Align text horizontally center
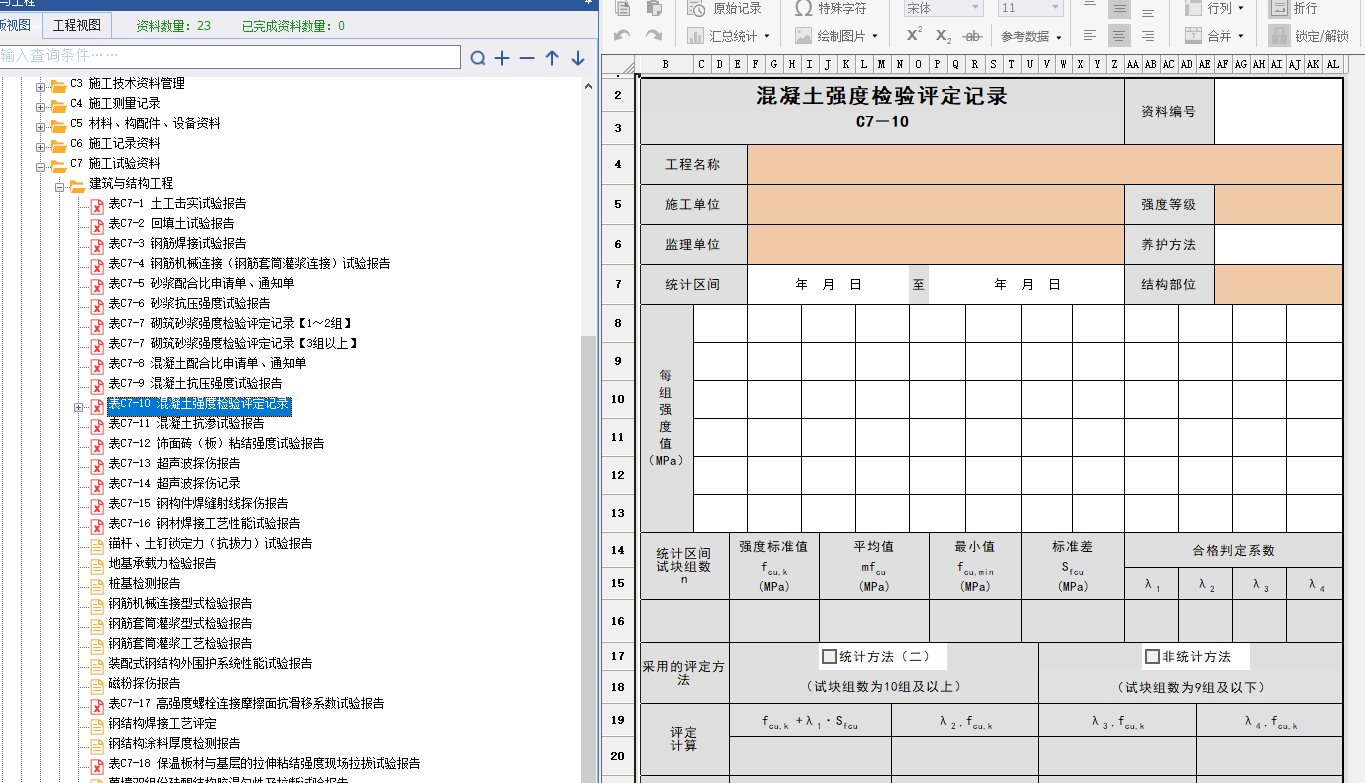The height and width of the screenshot is (783, 1365). [1119, 36]
